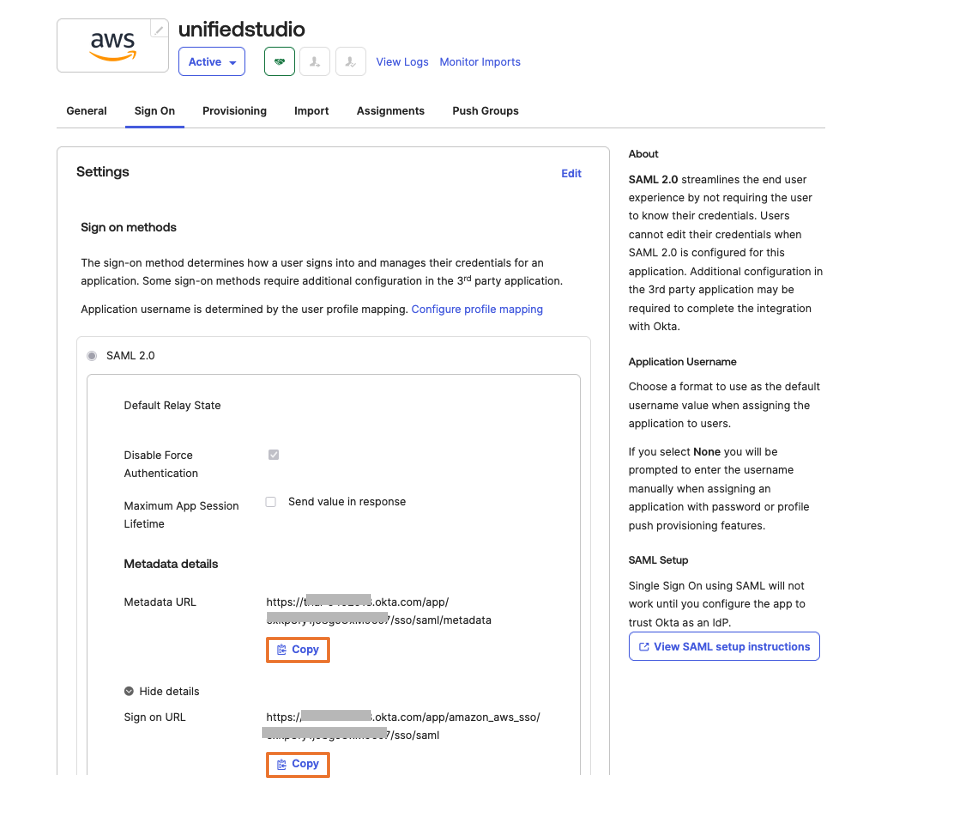975x832 pixels.
Task: Switch to the Provisioning tab
Action: (x=234, y=111)
